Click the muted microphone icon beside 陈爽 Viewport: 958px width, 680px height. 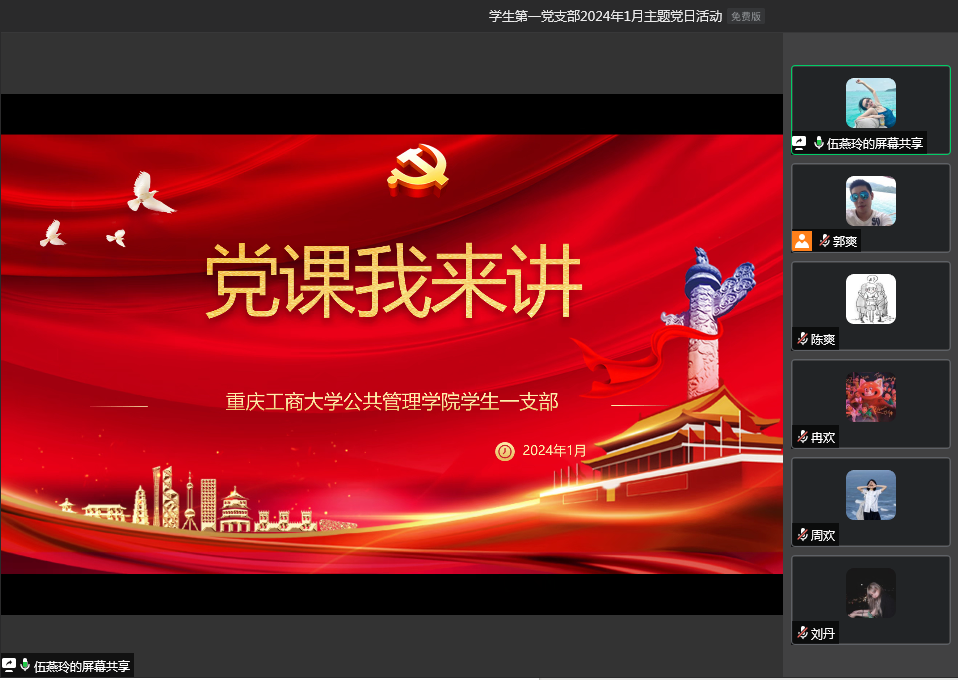coord(802,339)
